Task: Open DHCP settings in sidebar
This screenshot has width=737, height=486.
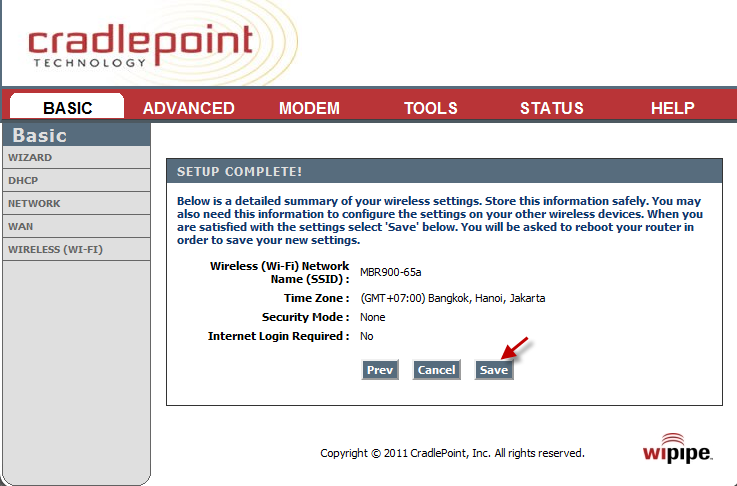Action: pos(77,180)
